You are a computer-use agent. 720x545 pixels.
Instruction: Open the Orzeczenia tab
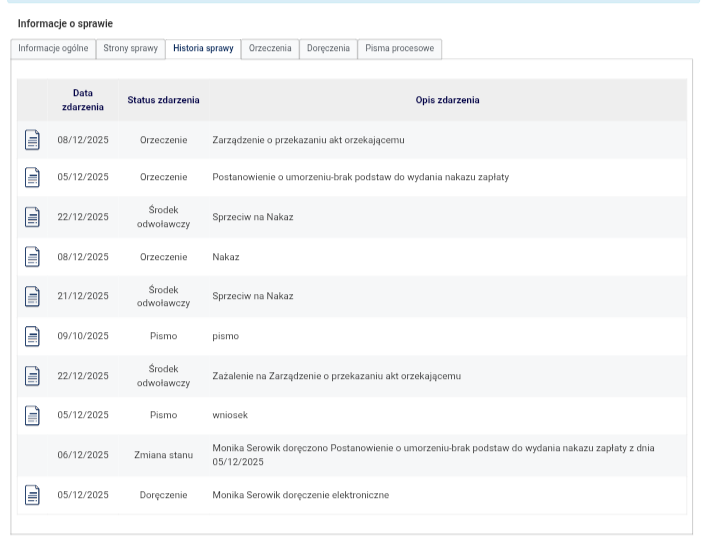tap(270, 49)
